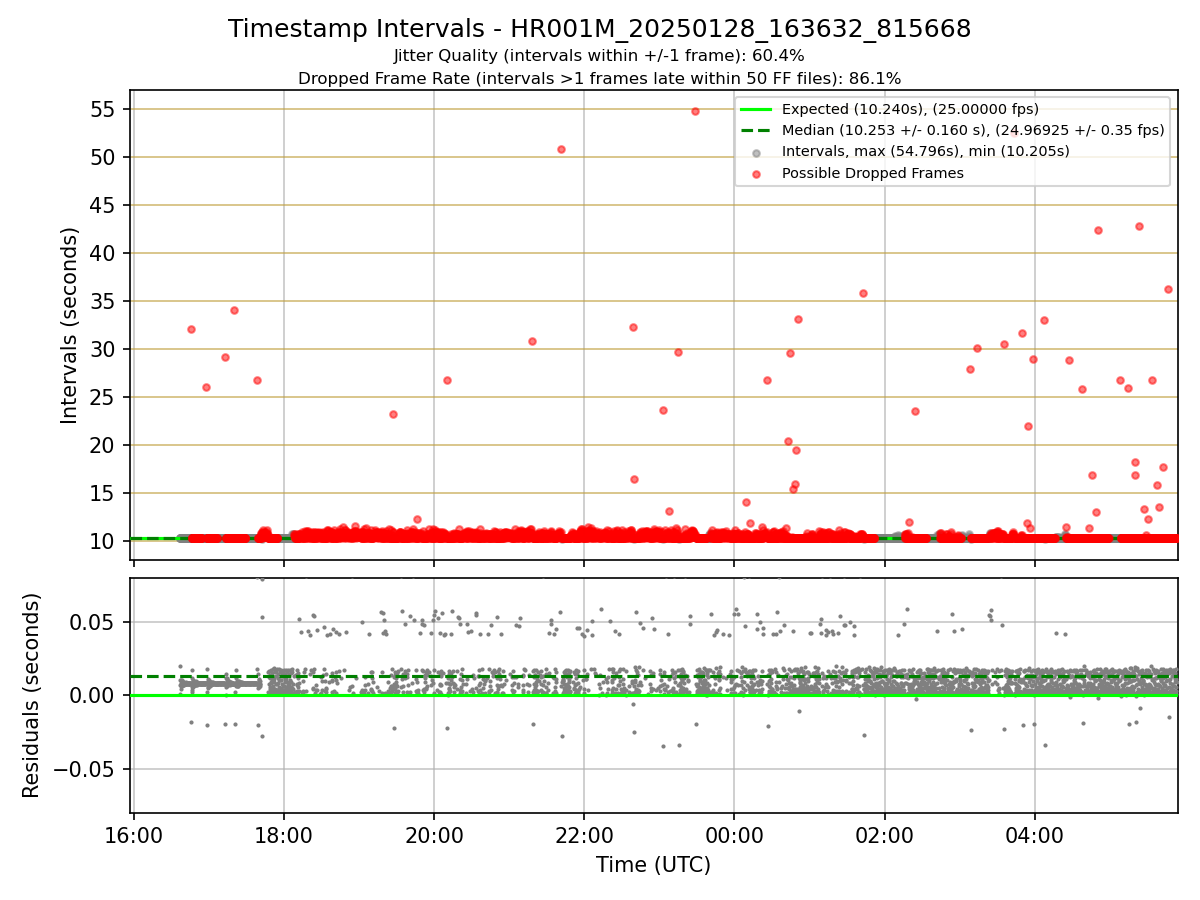This screenshot has height=900, width=1200.
Task: Click the plot title 'Timestamp Intervals - HR001M_20250128_163632_815668'
Action: 599,29
